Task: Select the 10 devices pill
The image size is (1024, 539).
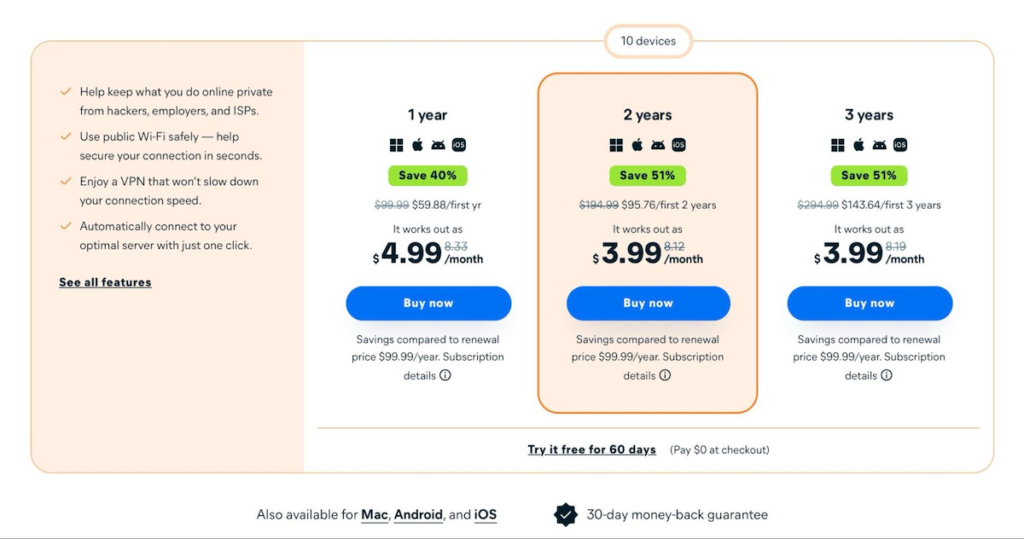Action: tap(648, 41)
